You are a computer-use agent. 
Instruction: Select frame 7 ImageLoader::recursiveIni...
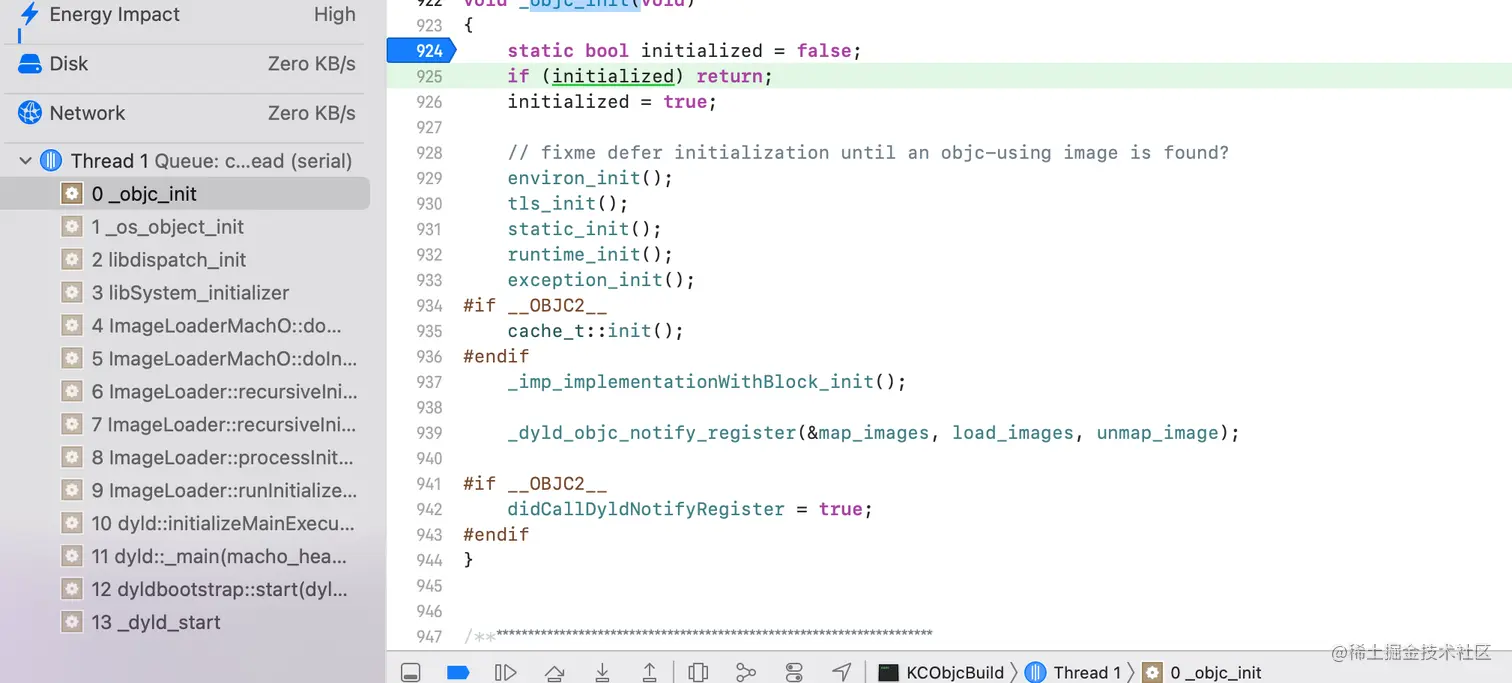[185, 425]
